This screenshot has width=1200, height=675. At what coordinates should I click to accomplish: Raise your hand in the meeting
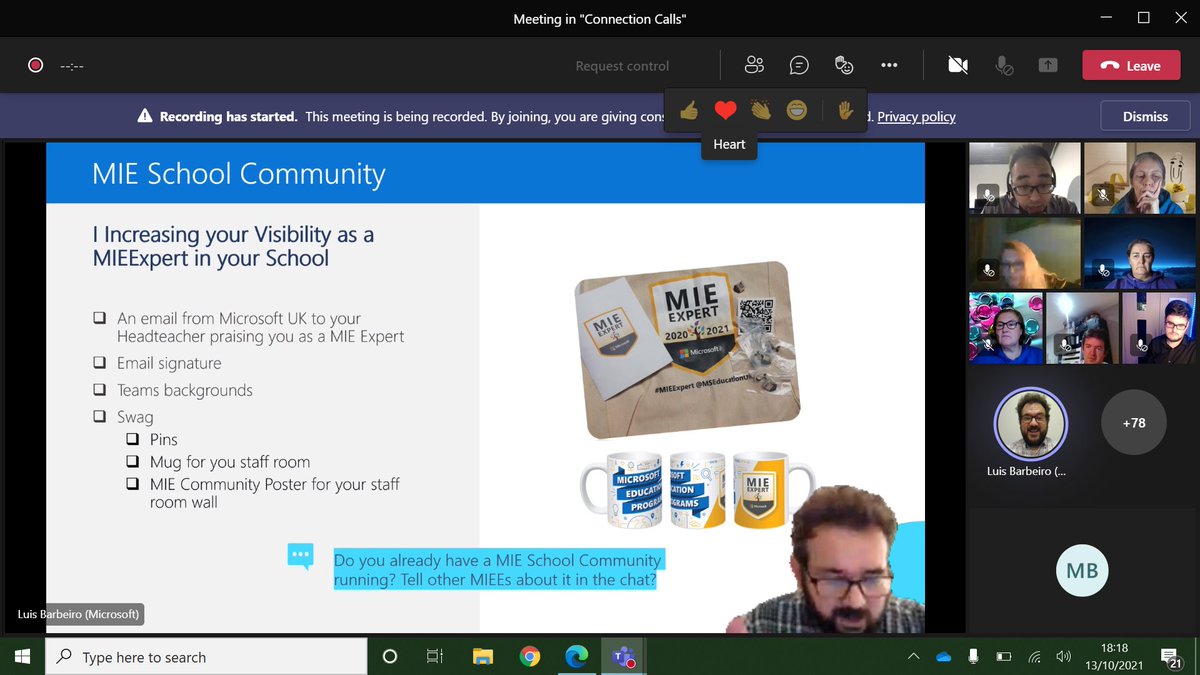pos(845,111)
